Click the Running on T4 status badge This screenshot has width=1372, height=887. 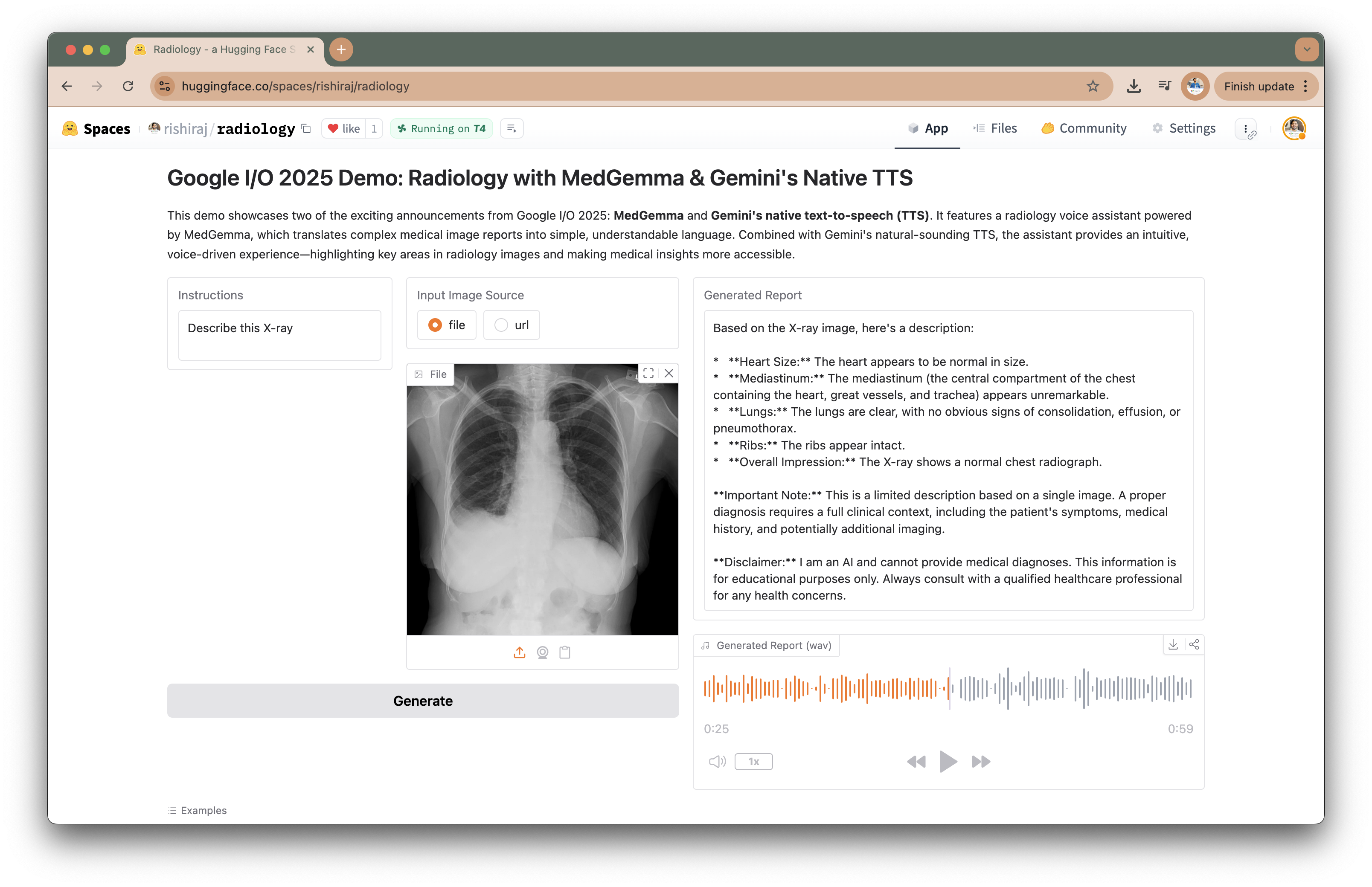pyautogui.click(x=442, y=128)
